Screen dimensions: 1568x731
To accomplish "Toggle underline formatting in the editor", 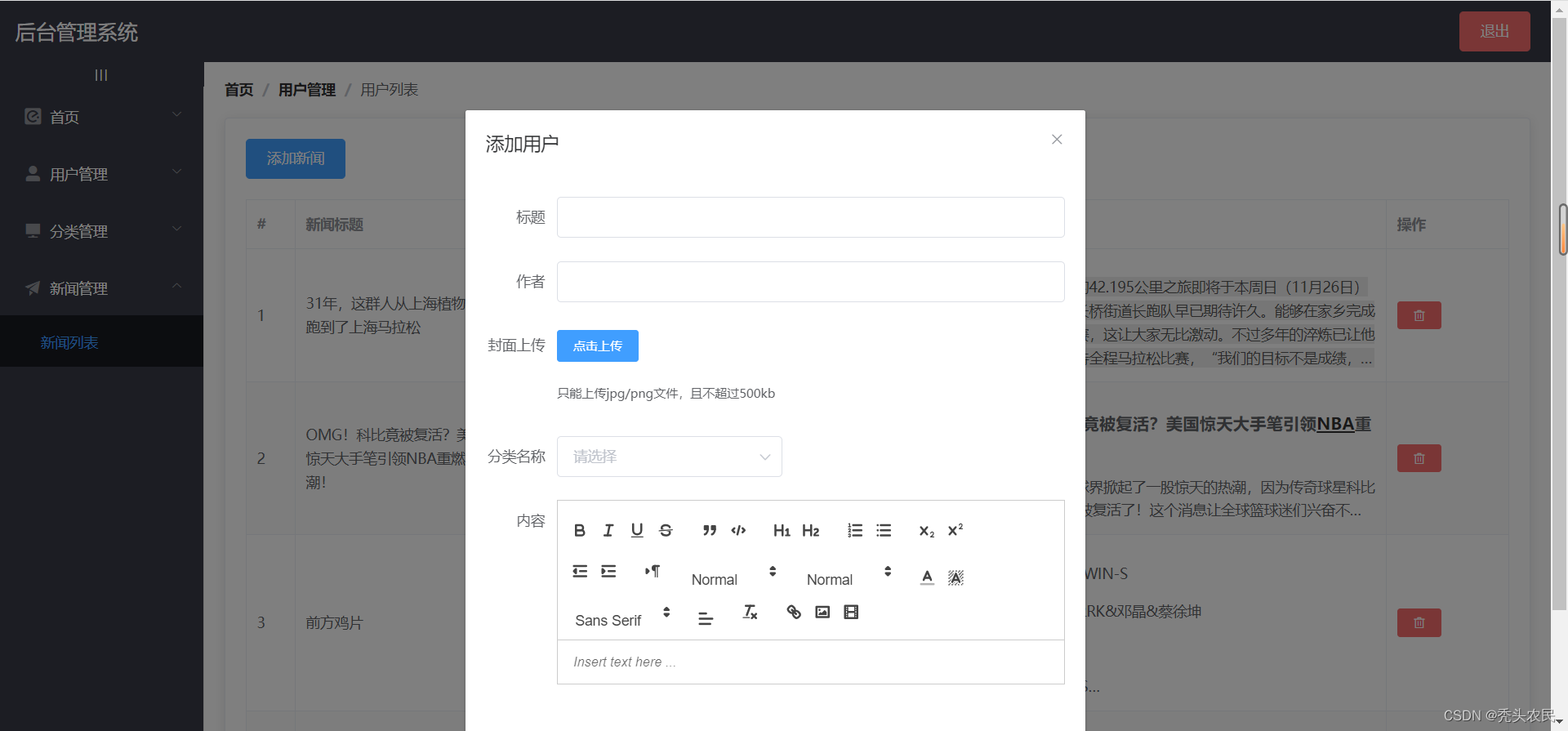I will (x=637, y=530).
